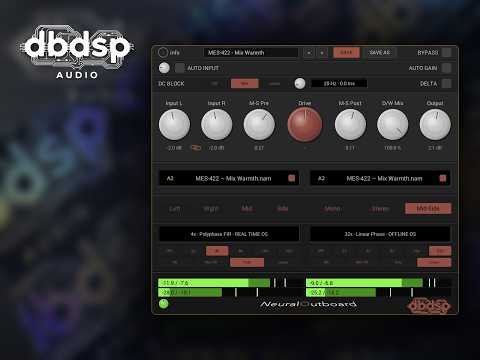The height and width of the screenshot is (360, 480).
Task: Click the D/W Mix knob
Action: pyautogui.click(x=393, y=125)
